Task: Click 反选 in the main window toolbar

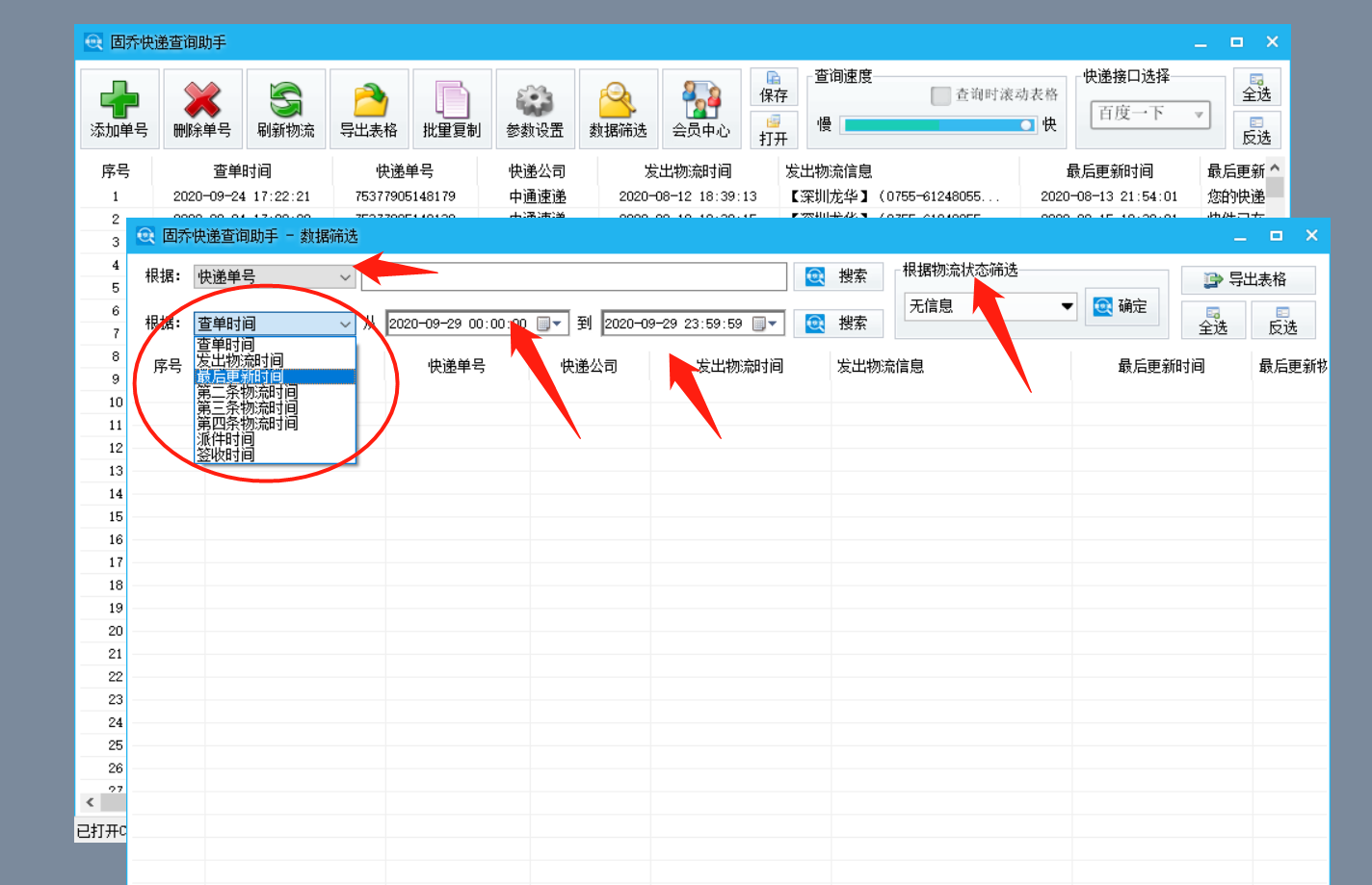Action: (x=1256, y=130)
